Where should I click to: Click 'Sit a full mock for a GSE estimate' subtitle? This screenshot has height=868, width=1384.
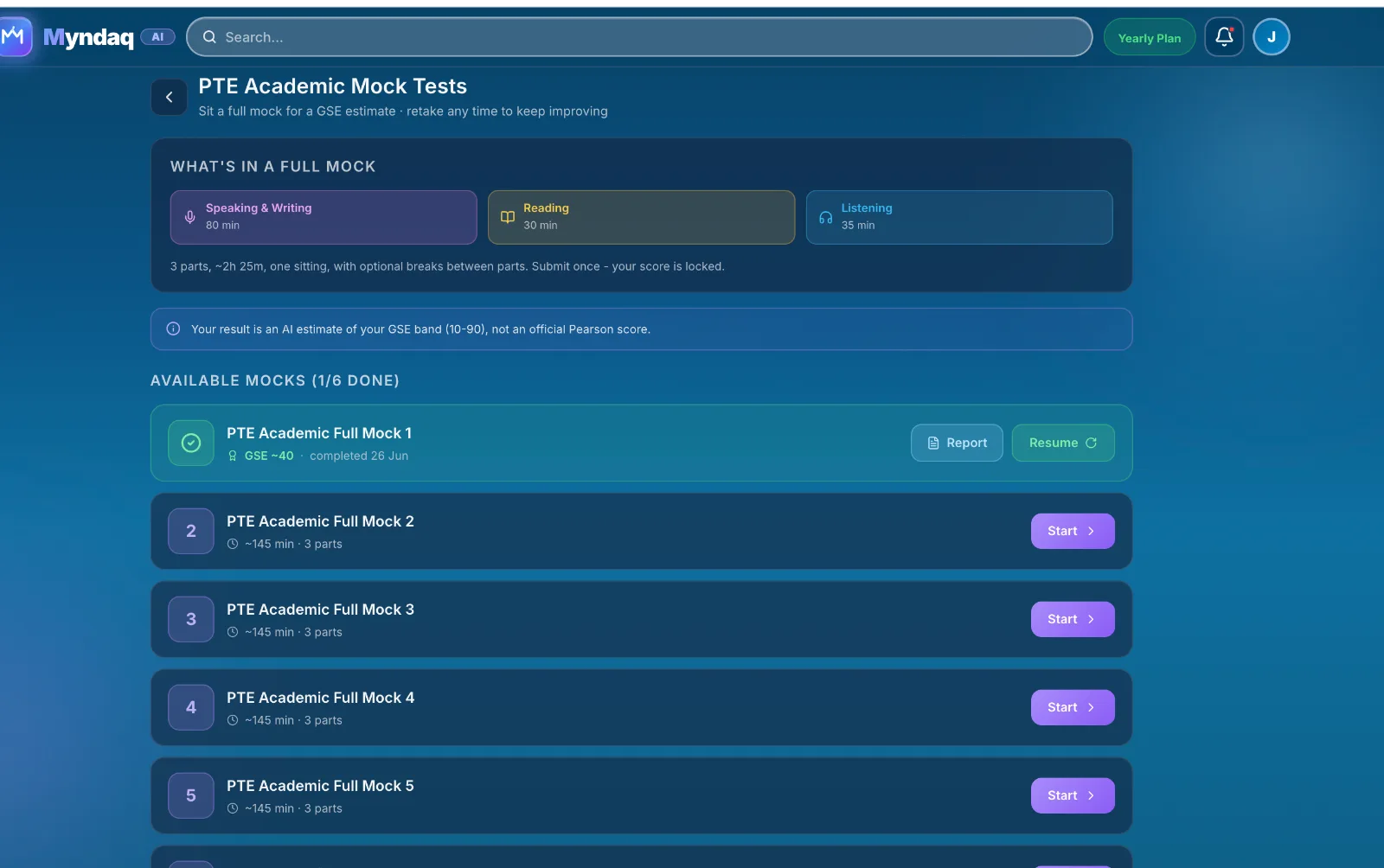coord(403,112)
